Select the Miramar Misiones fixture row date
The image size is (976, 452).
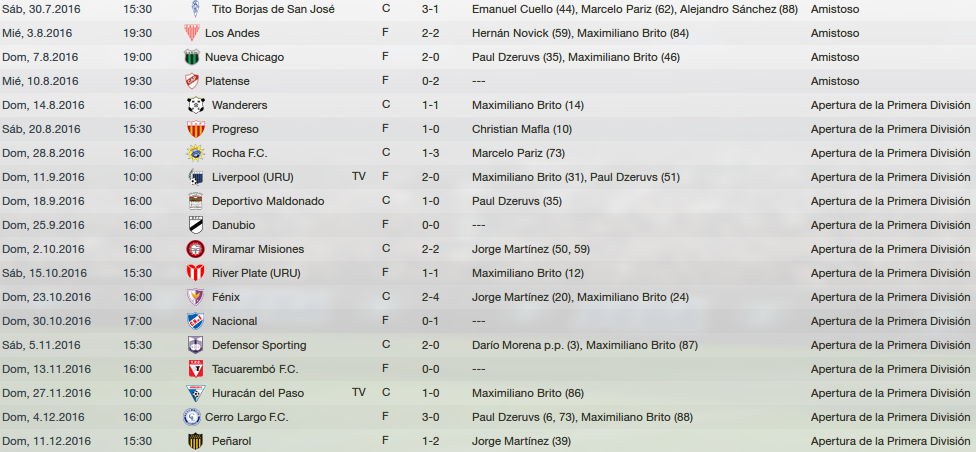[x=44, y=250]
